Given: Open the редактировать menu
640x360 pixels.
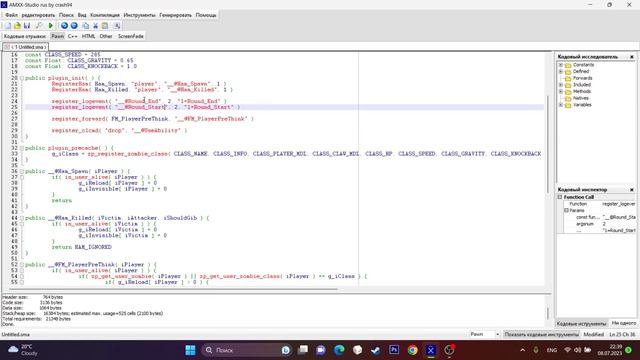Looking at the screenshot, I should click(38, 15).
